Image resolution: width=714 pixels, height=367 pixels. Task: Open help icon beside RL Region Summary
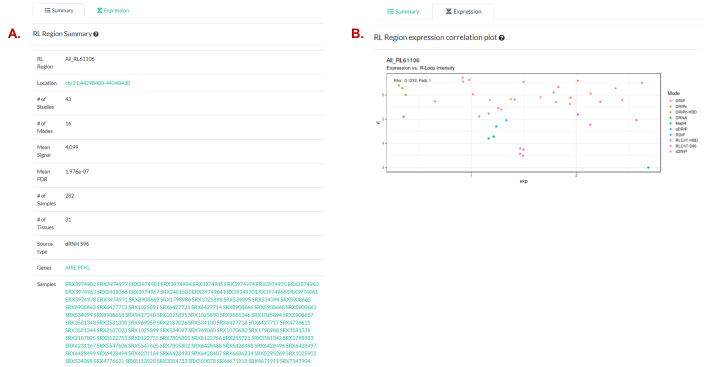click(96, 34)
